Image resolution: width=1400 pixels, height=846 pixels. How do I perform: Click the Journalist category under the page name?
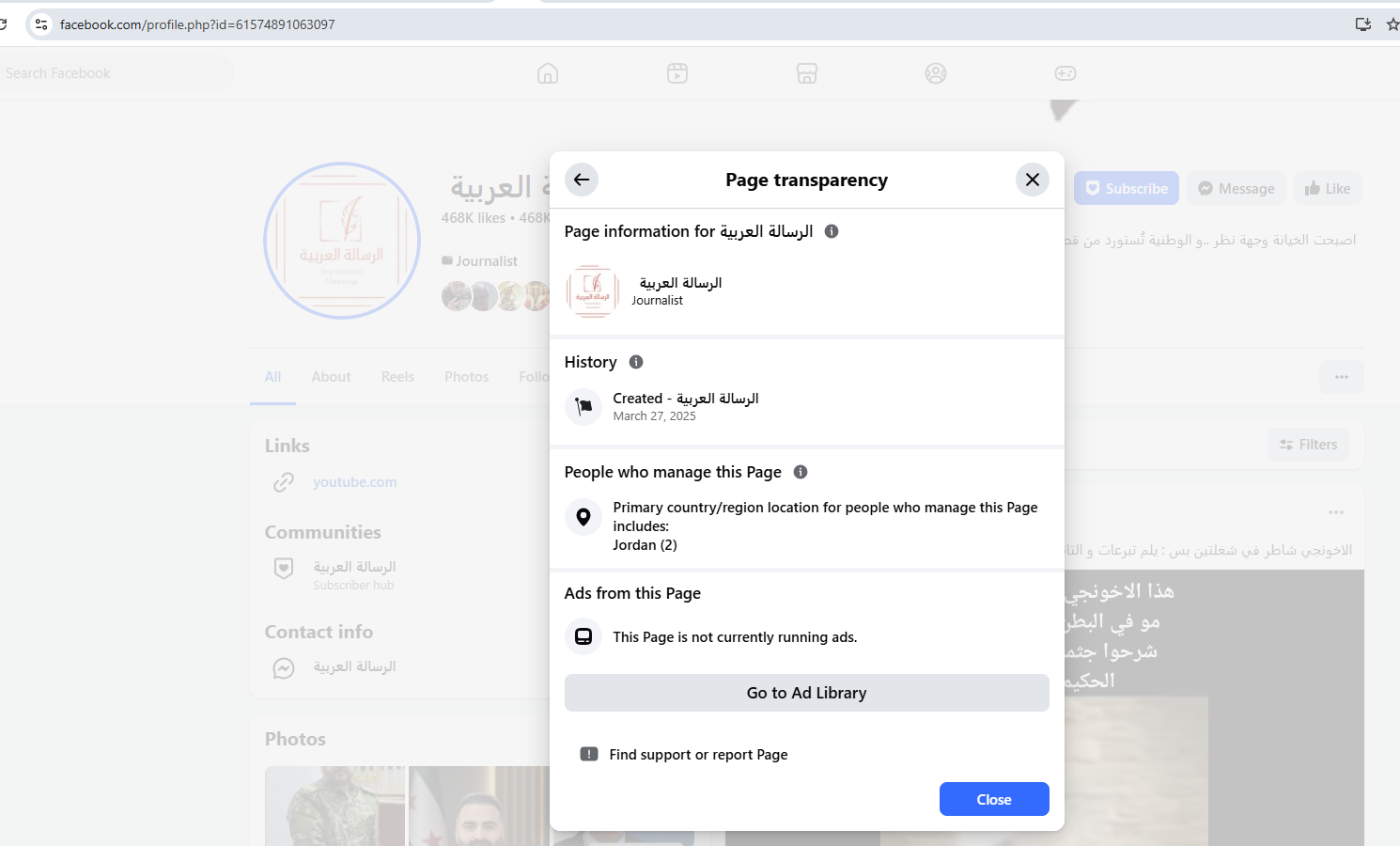pos(487,261)
